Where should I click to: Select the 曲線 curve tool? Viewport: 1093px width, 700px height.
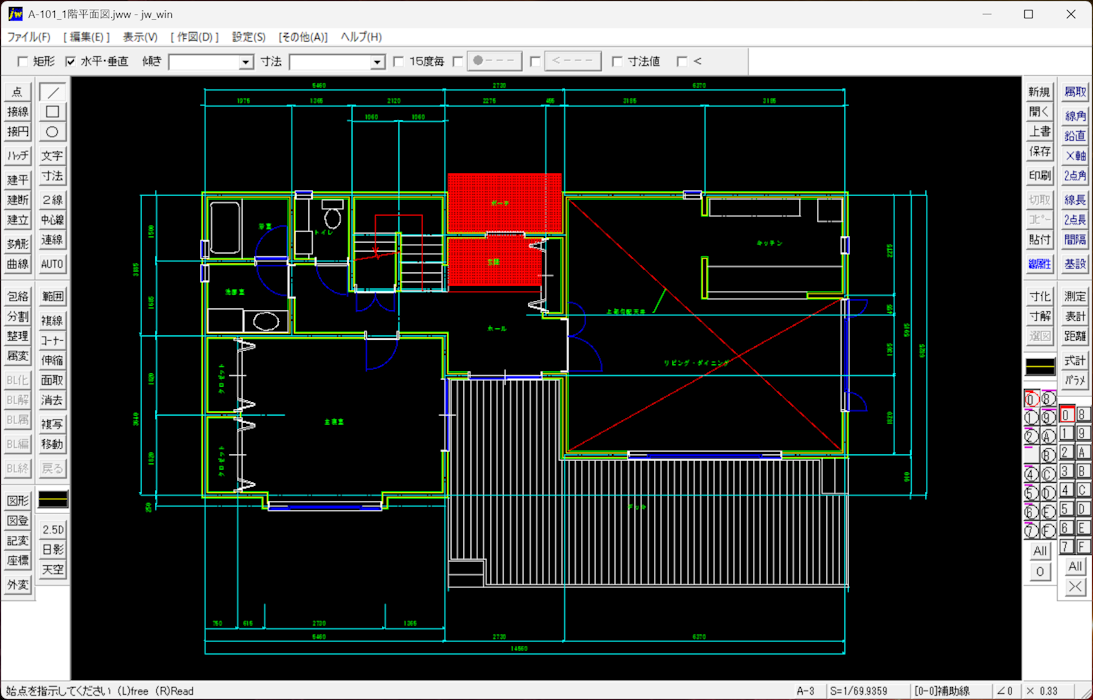click(x=17, y=264)
